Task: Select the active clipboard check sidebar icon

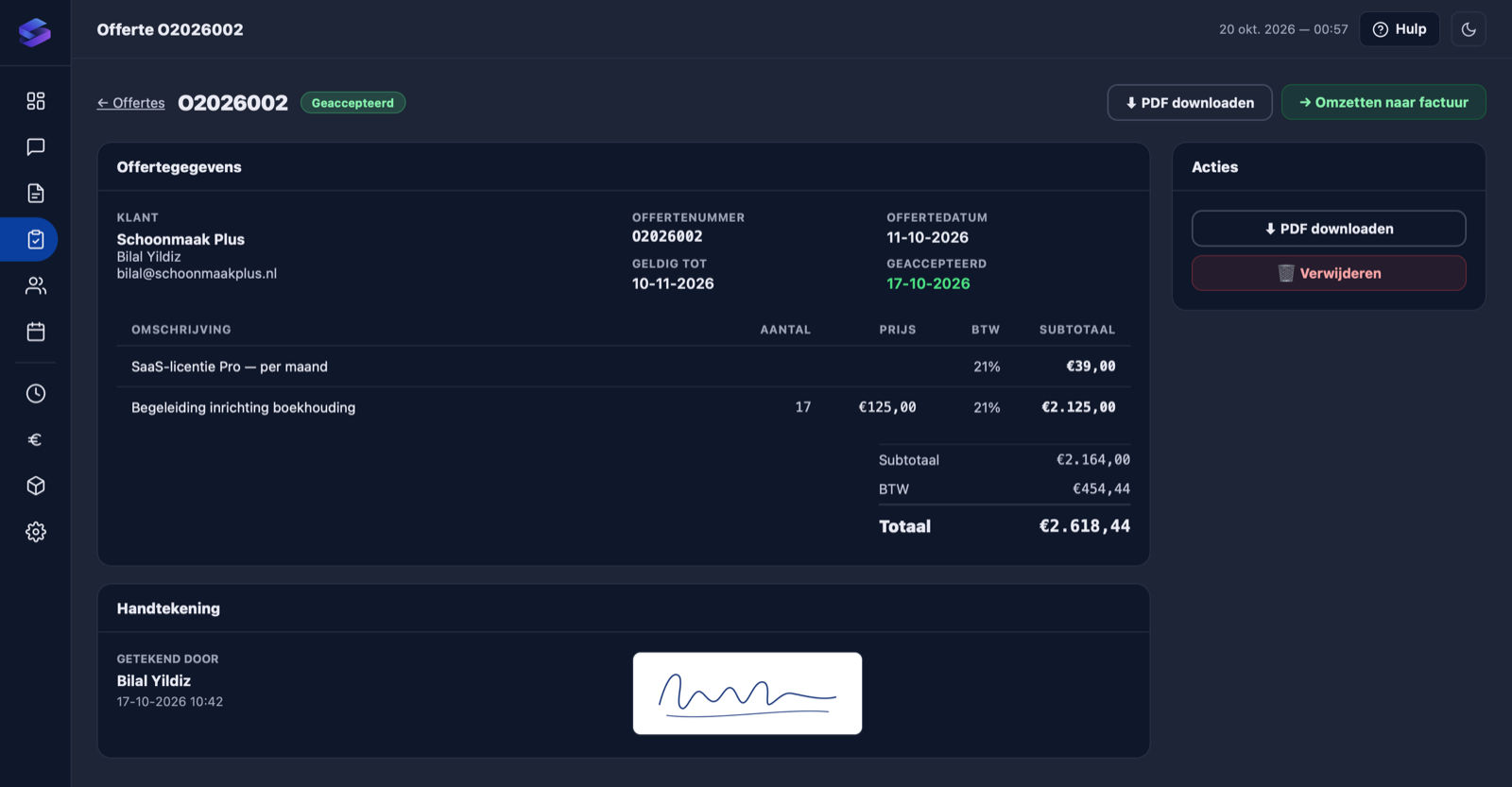Action: click(x=36, y=239)
